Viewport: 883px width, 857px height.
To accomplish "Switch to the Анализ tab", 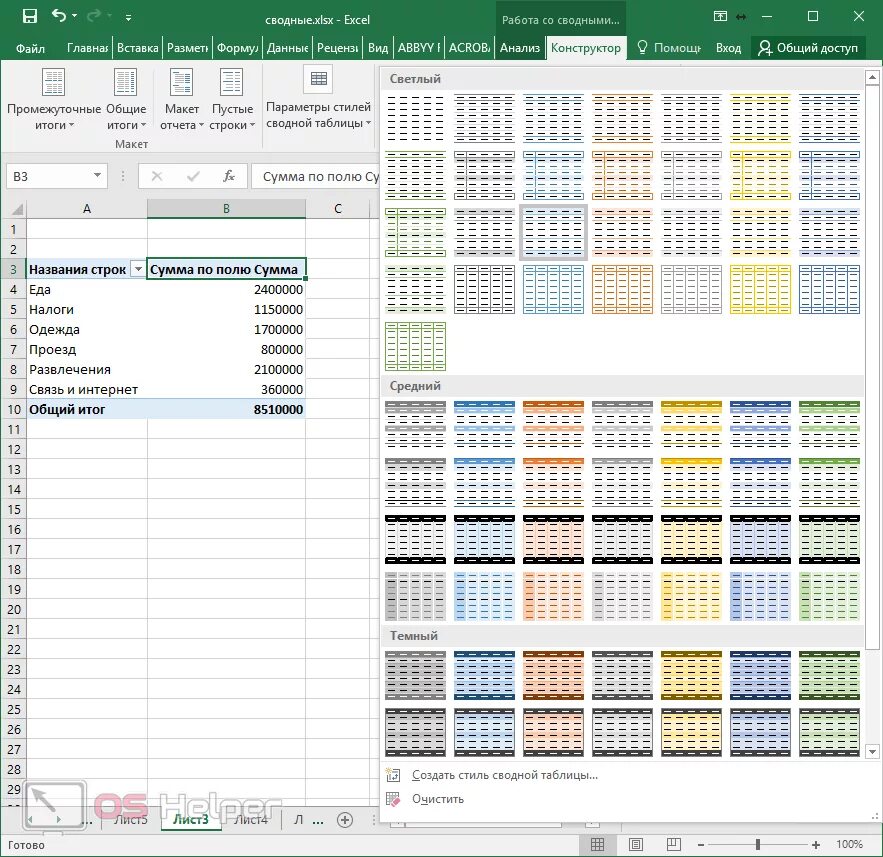I will tap(519, 48).
